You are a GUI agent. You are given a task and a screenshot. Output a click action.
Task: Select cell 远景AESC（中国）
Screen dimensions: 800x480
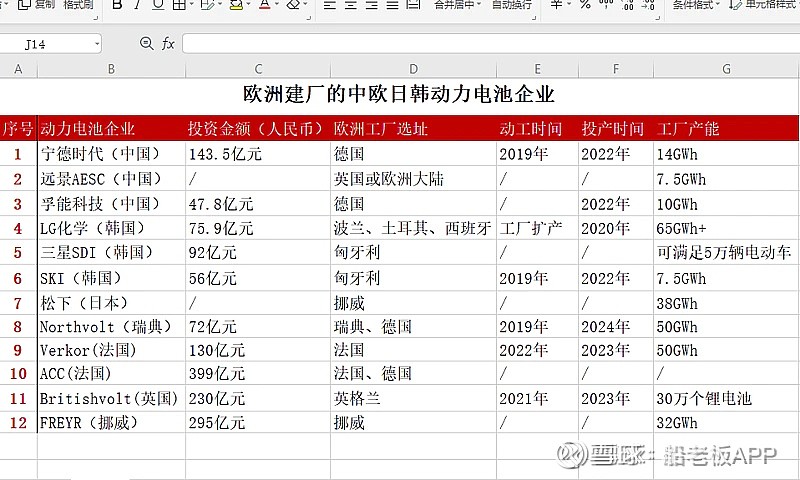[111, 179]
